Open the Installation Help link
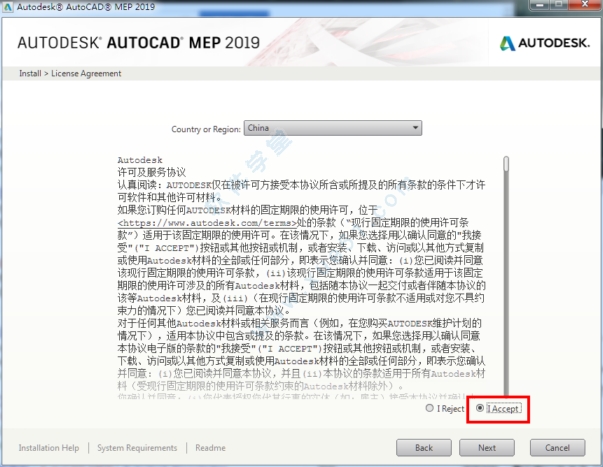The height and width of the screenshot is (467, 603). click(49, 448)
